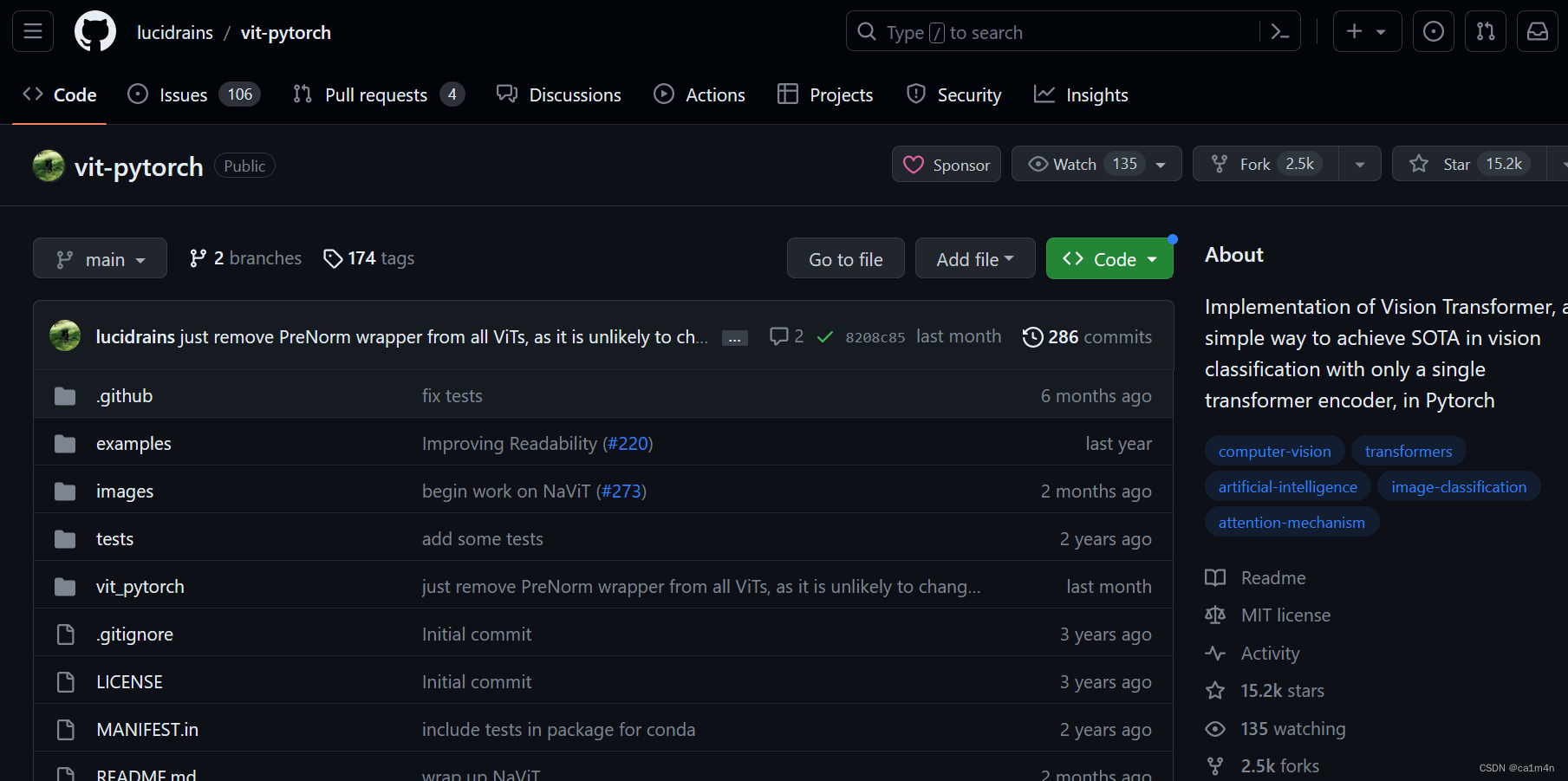View the 2 branches
This screenshot has height=781, width=1568.
245,258
